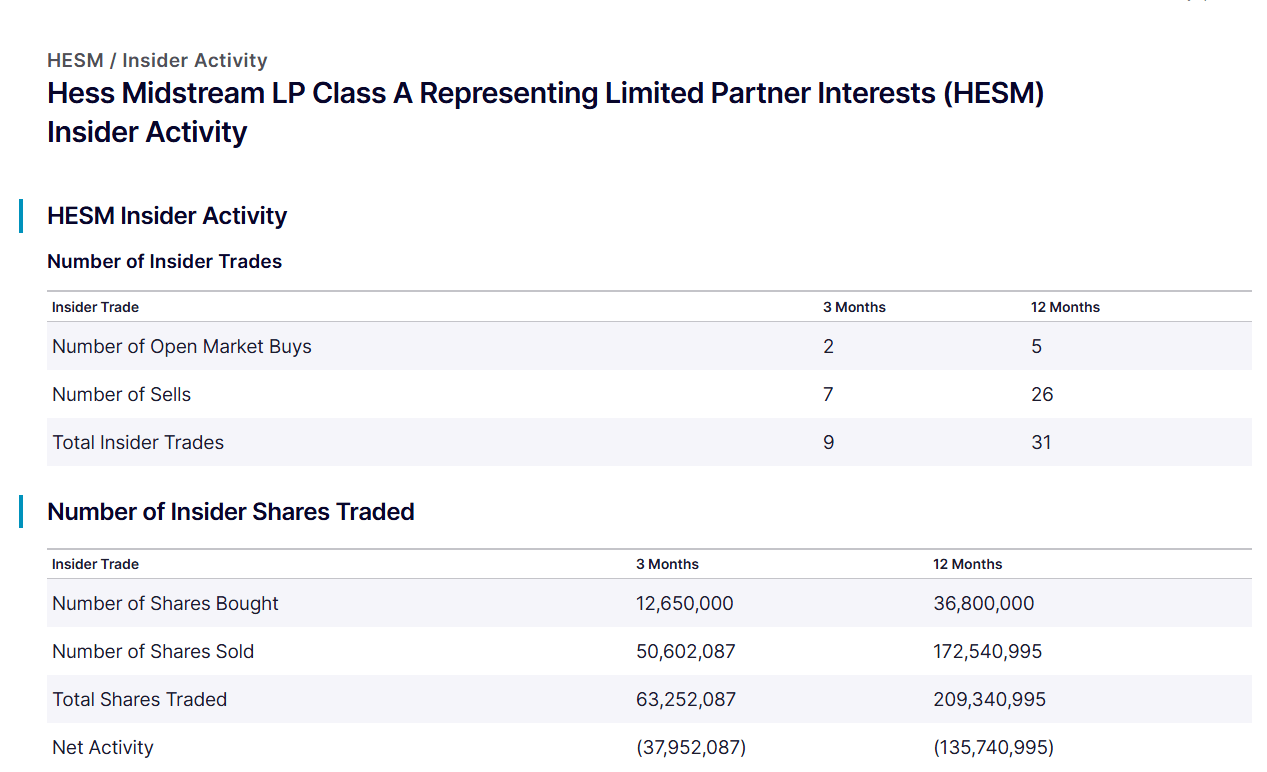Click the Number of Insider Trades subheading
The width and height of the screenshot is (1267, 772).
164,261
